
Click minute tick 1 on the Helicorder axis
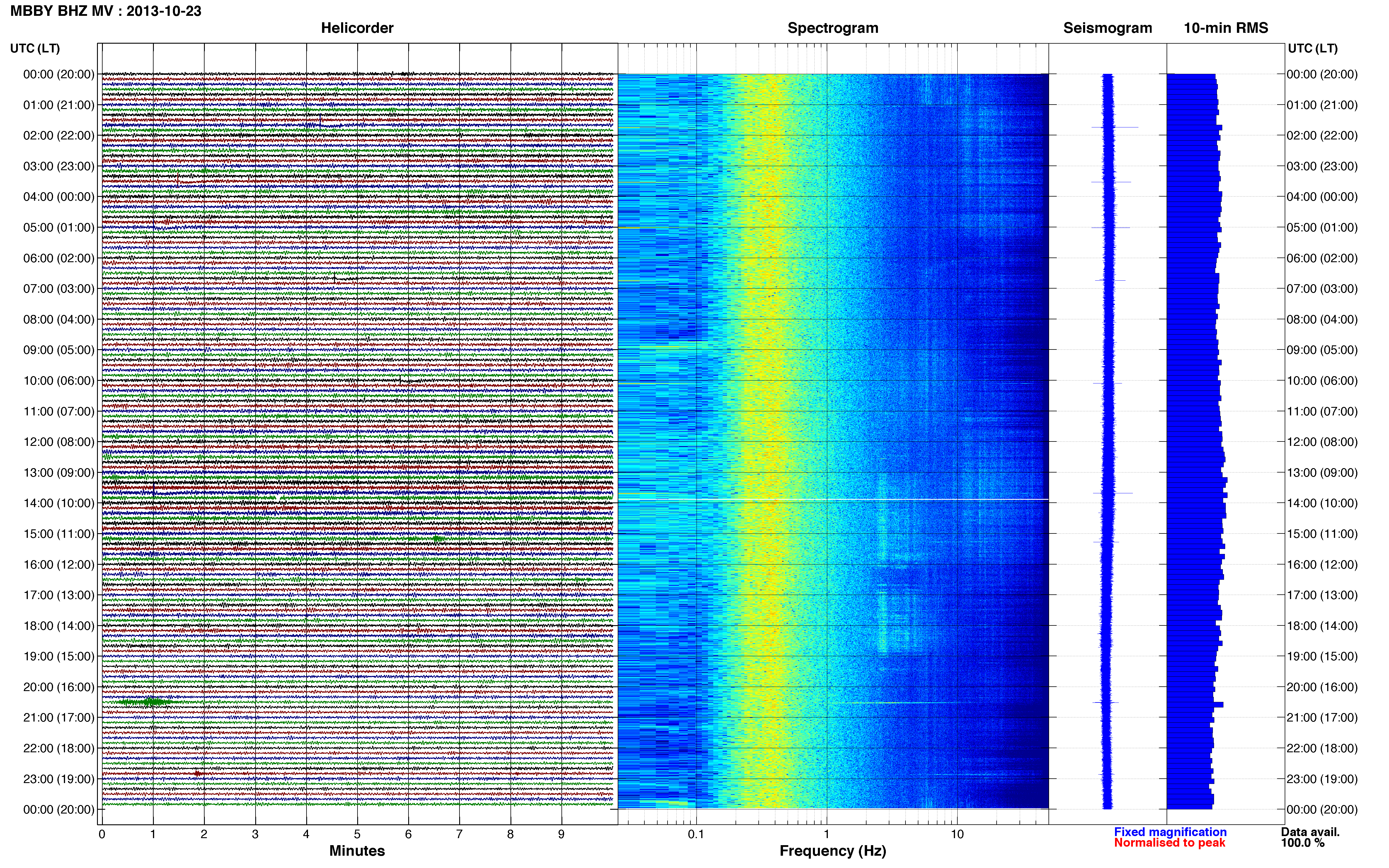(x=153, y=834)
